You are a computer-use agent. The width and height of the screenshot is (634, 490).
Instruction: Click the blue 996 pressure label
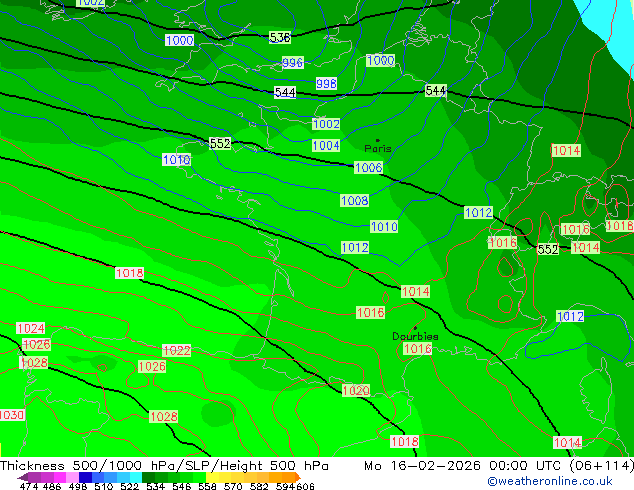tap(293, 63)
